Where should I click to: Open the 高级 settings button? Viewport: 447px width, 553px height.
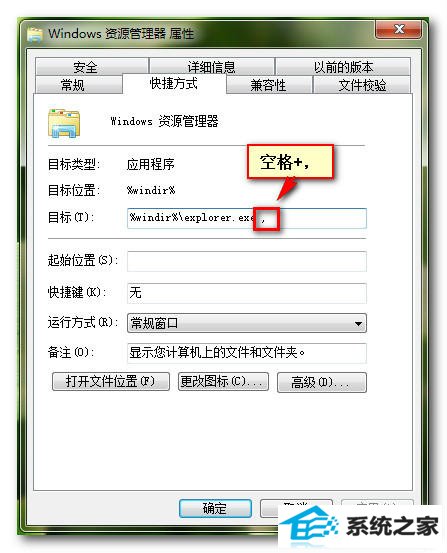point(322,382)
